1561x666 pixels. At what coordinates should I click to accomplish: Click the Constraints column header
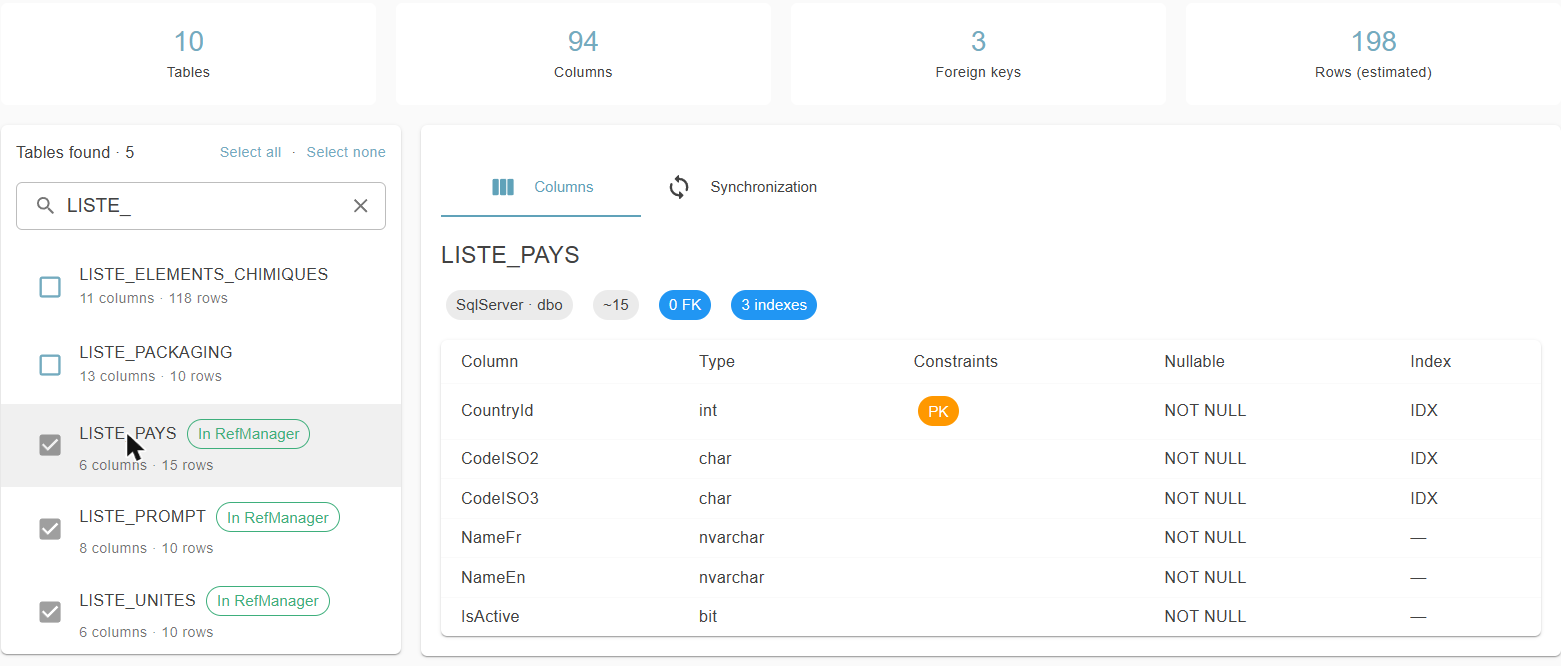(956, 361)
